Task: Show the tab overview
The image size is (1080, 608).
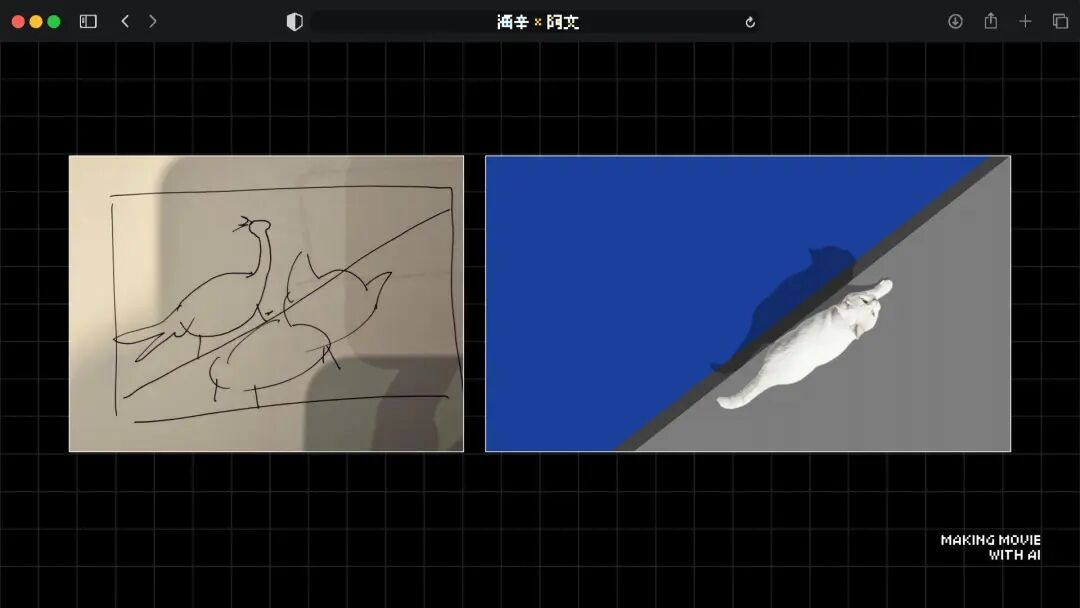Action: point(1058,20)
